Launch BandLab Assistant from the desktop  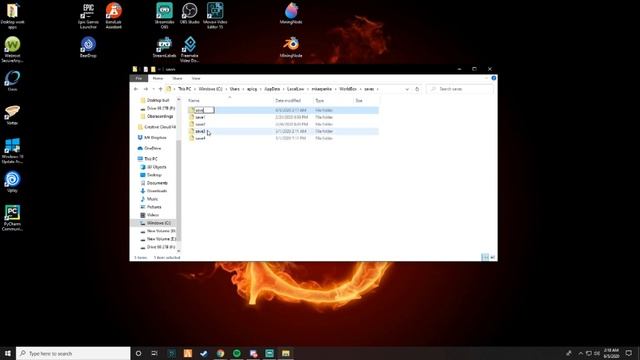tap(113, 16)
